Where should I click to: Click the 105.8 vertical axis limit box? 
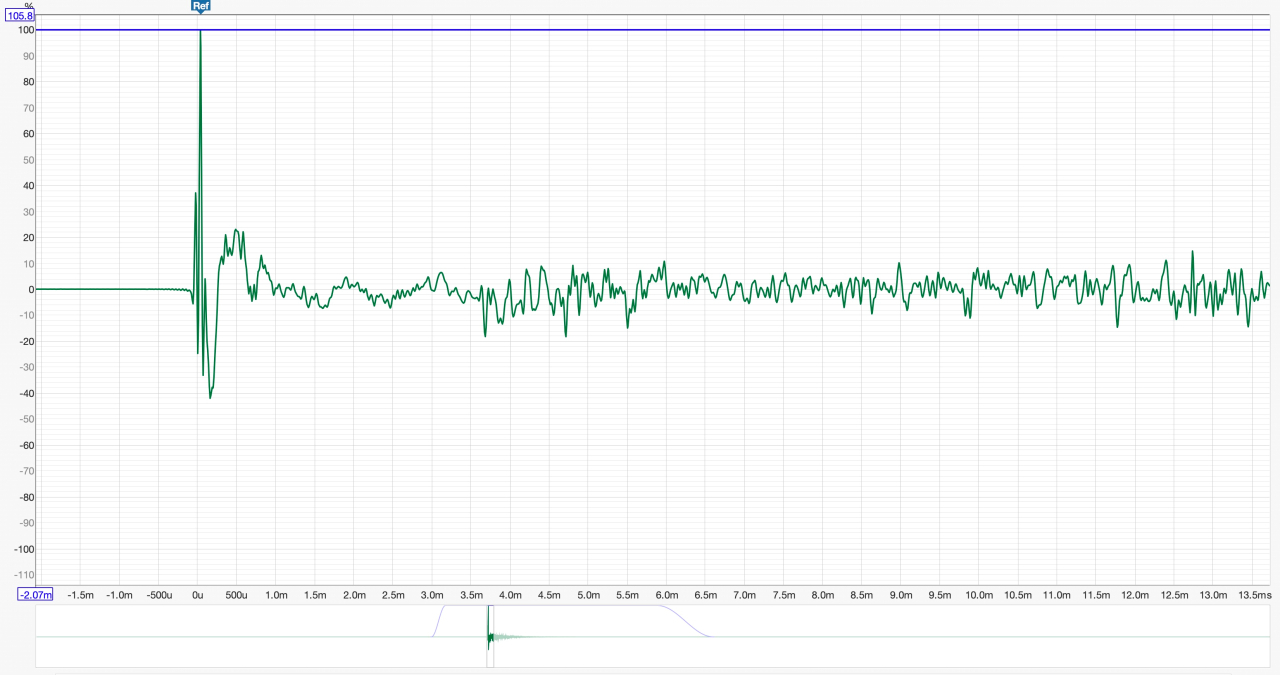point(20,16)
